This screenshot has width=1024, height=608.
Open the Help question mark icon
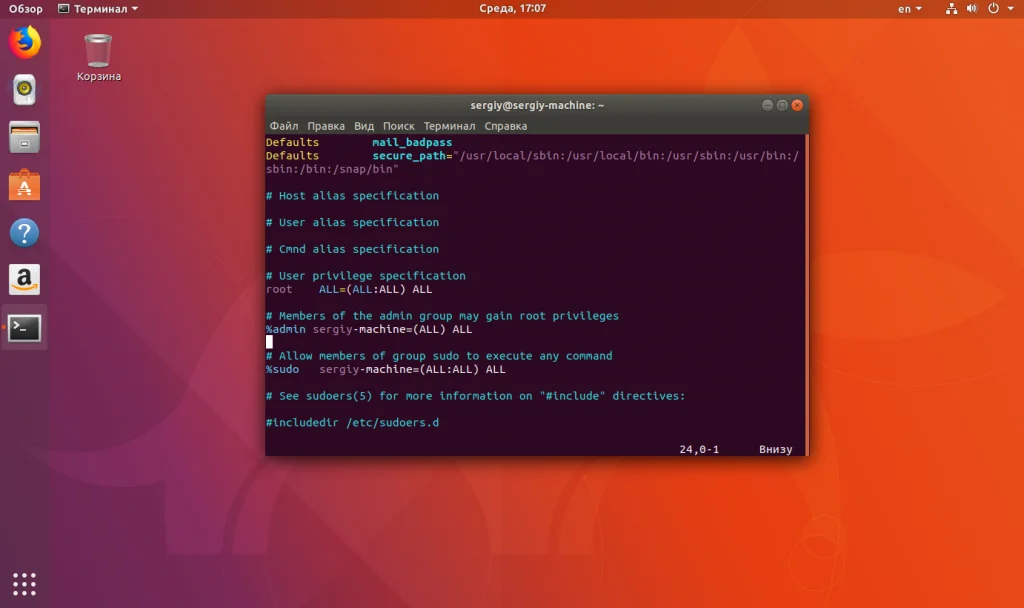pyautogui.click(x=24, y=232)
